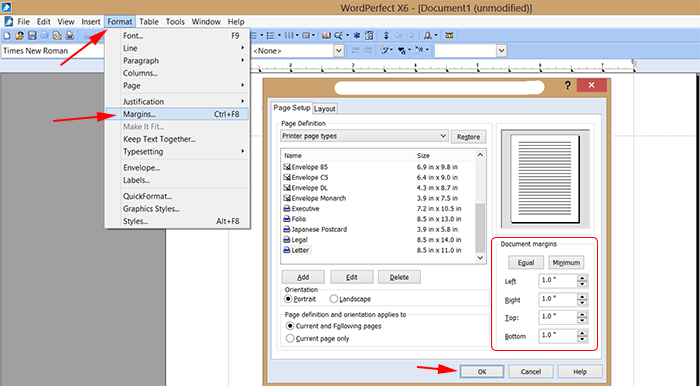The image size is (700, 386).
Task: Click the columns icon in toolbar
Action: [289, 36]
